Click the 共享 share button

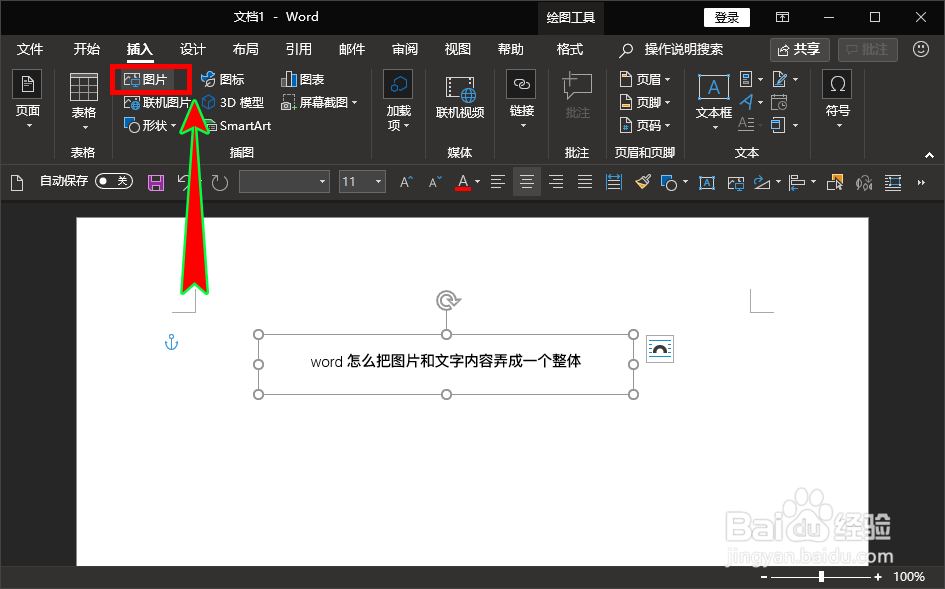pos(799,49)
